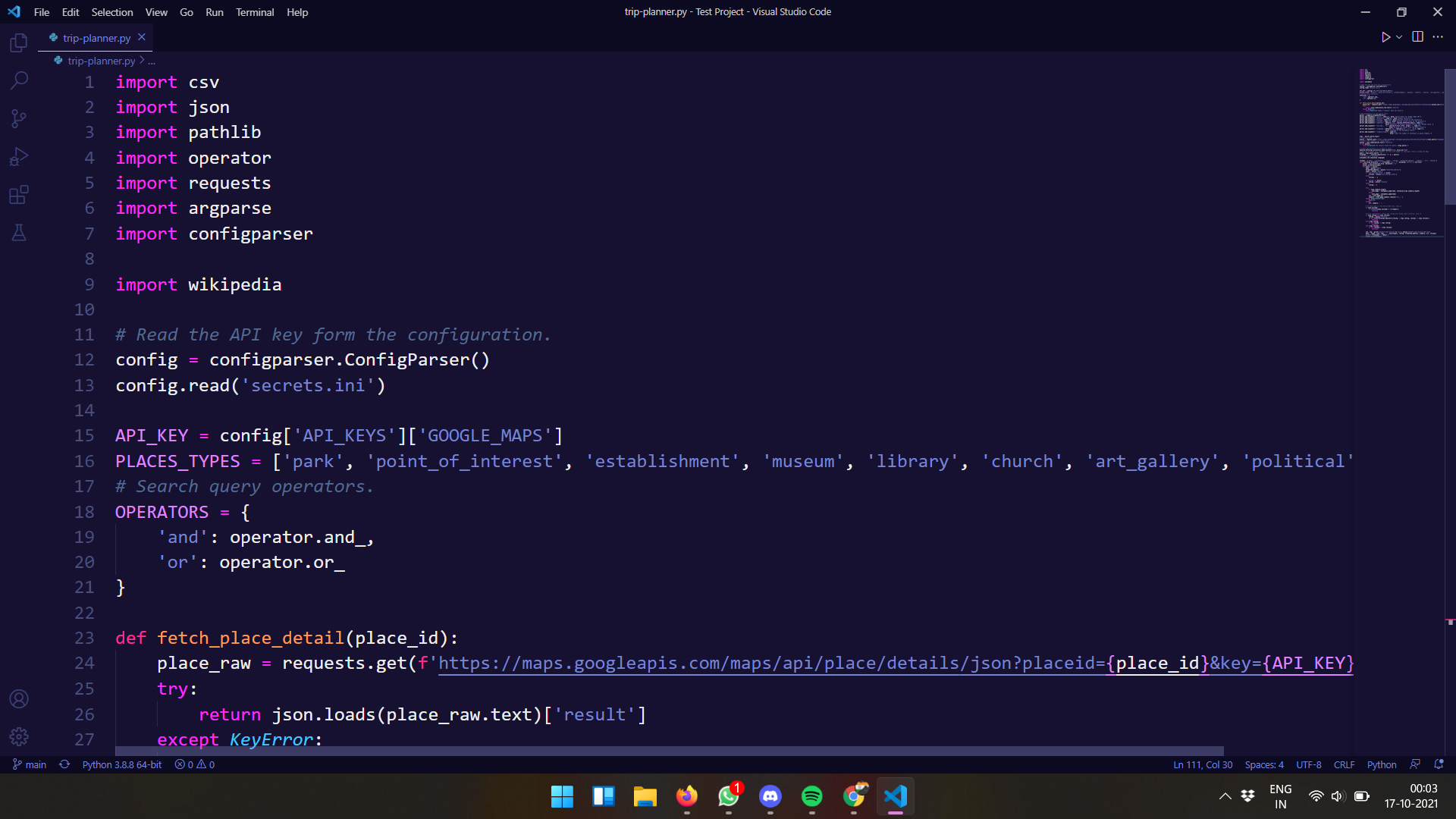Image resolution: width=1456 pixels, height=819 pixels.
Task: Open the Terminal menu
Action: pos(254,12)
